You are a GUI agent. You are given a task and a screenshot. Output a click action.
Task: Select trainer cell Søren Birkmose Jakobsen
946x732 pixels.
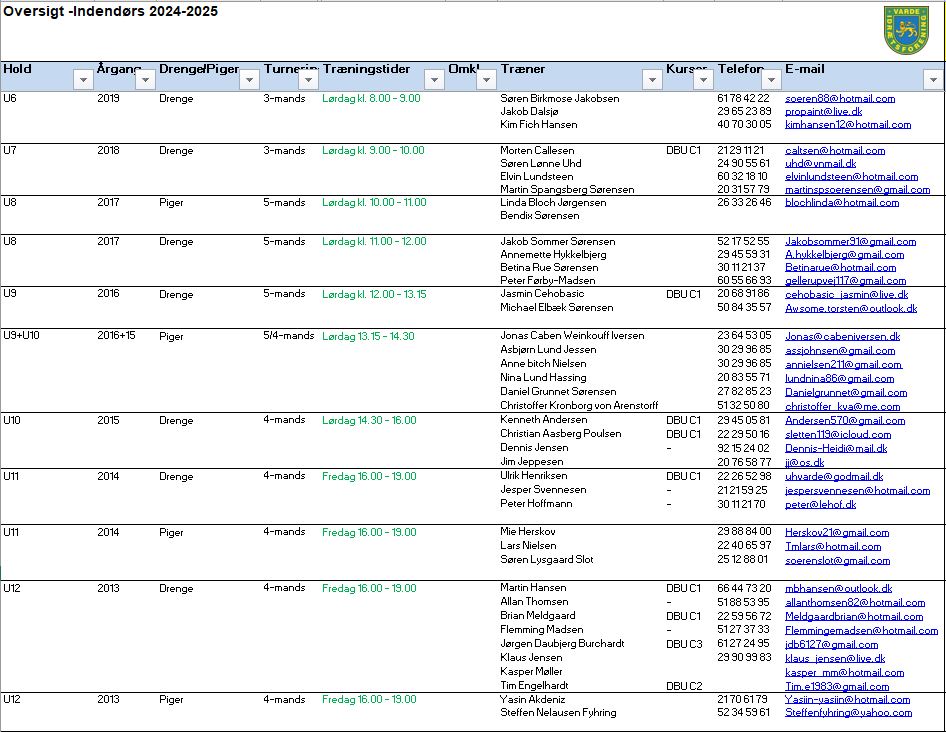tap(559, 98)
